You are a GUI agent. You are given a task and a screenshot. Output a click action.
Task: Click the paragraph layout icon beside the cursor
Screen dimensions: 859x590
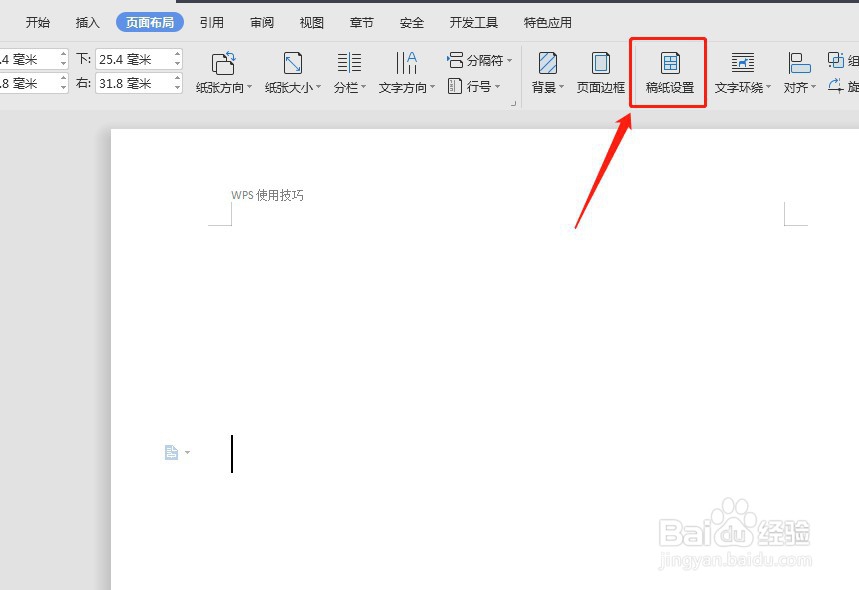tap(171, 452)
